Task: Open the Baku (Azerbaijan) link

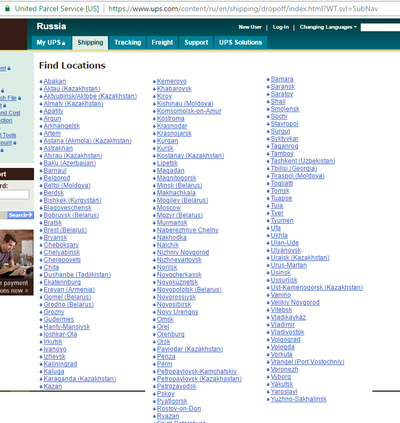Action: pos(70,163)
